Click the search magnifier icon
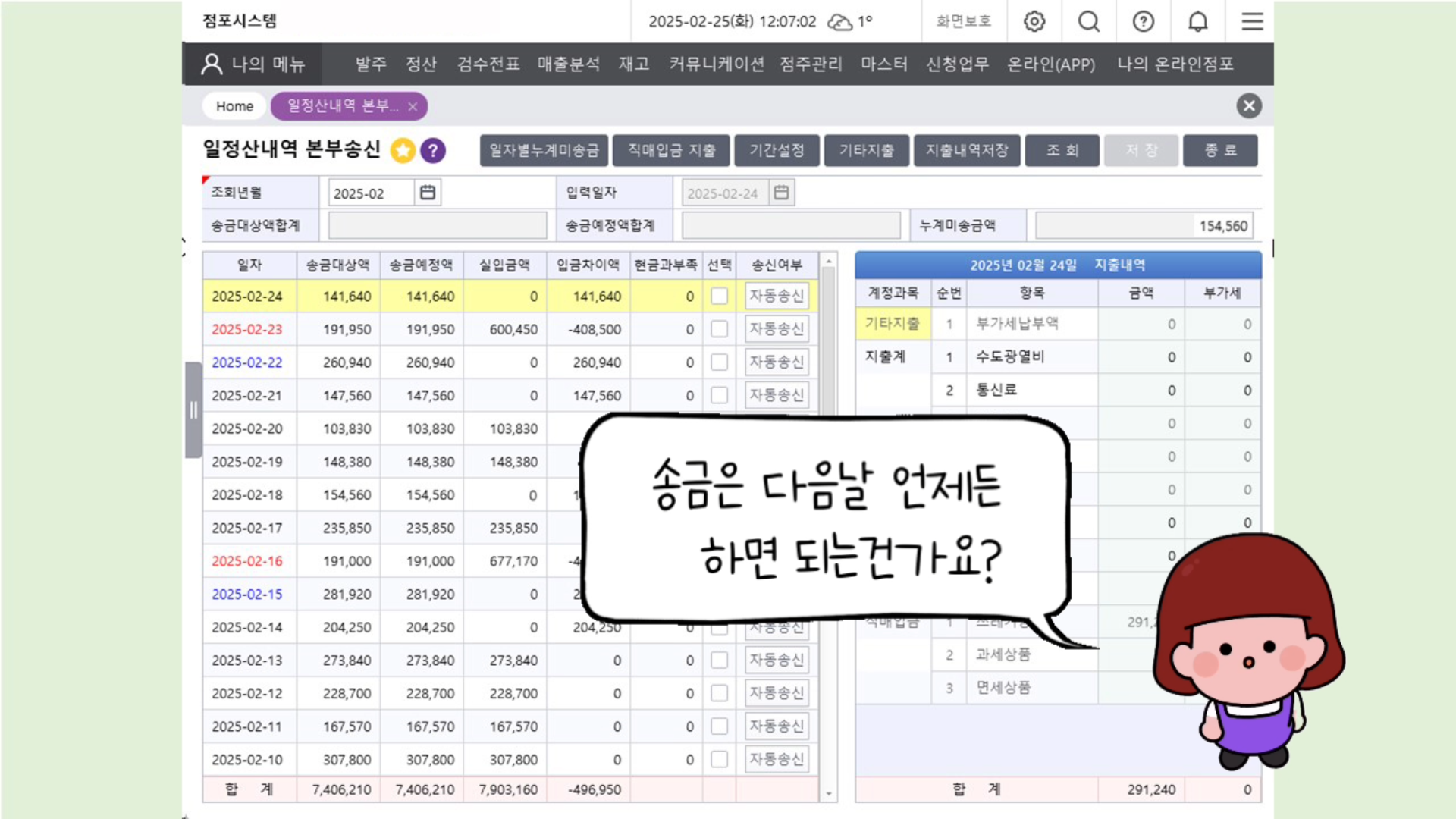 1089,21
